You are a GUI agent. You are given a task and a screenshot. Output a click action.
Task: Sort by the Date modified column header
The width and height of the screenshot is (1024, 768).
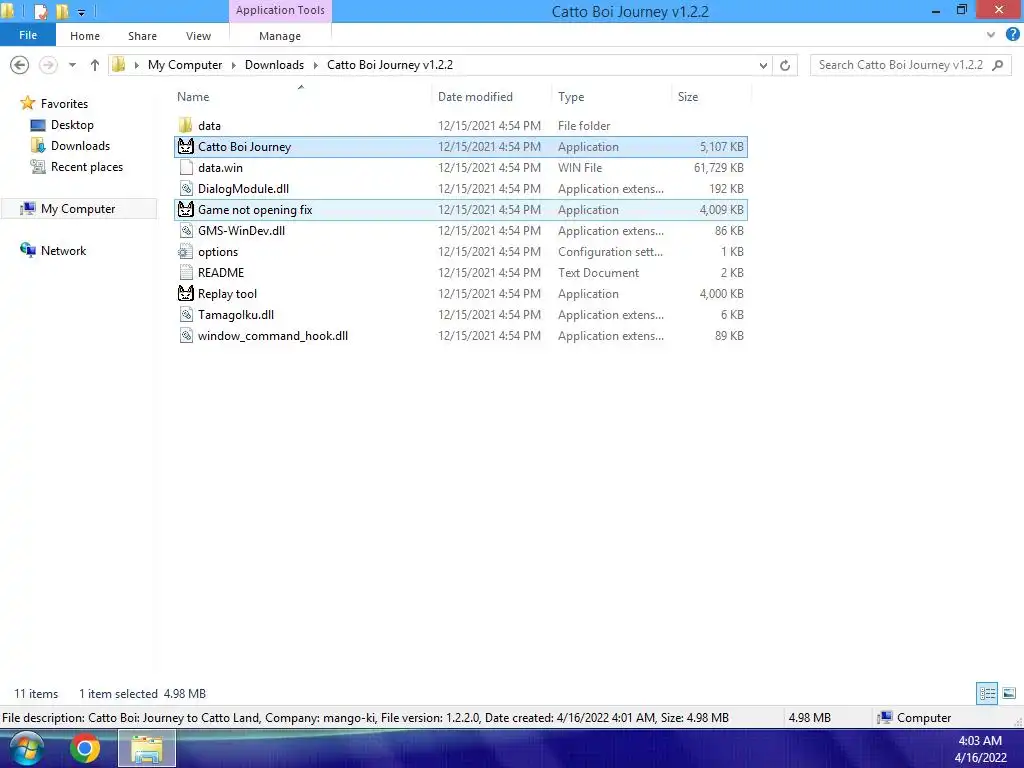pos(475,97)
